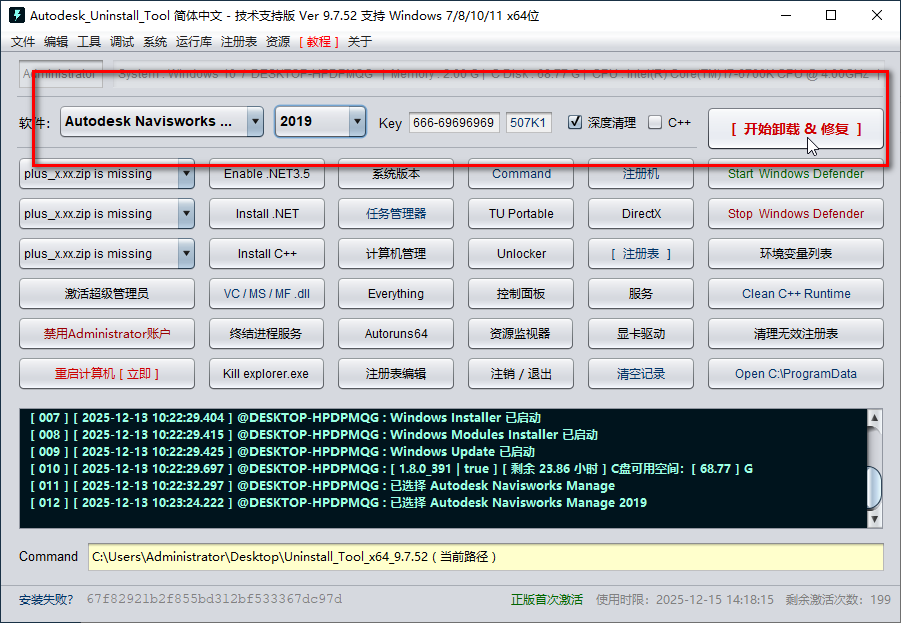Click Enable .NET3.5 button
Viewport: 901px width, 623px height.
pyautogui.click(x=267, y=174)
